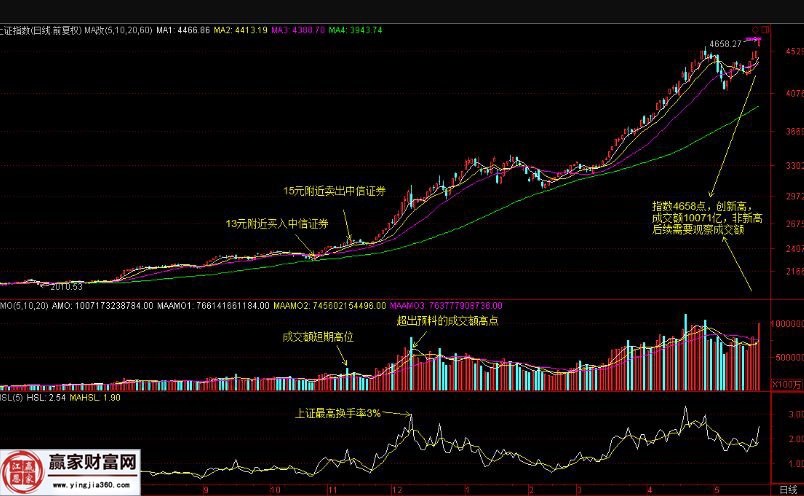
Task: Click the 超出预料的成交额高点 annotation
Action: click(x=446, y=321)
